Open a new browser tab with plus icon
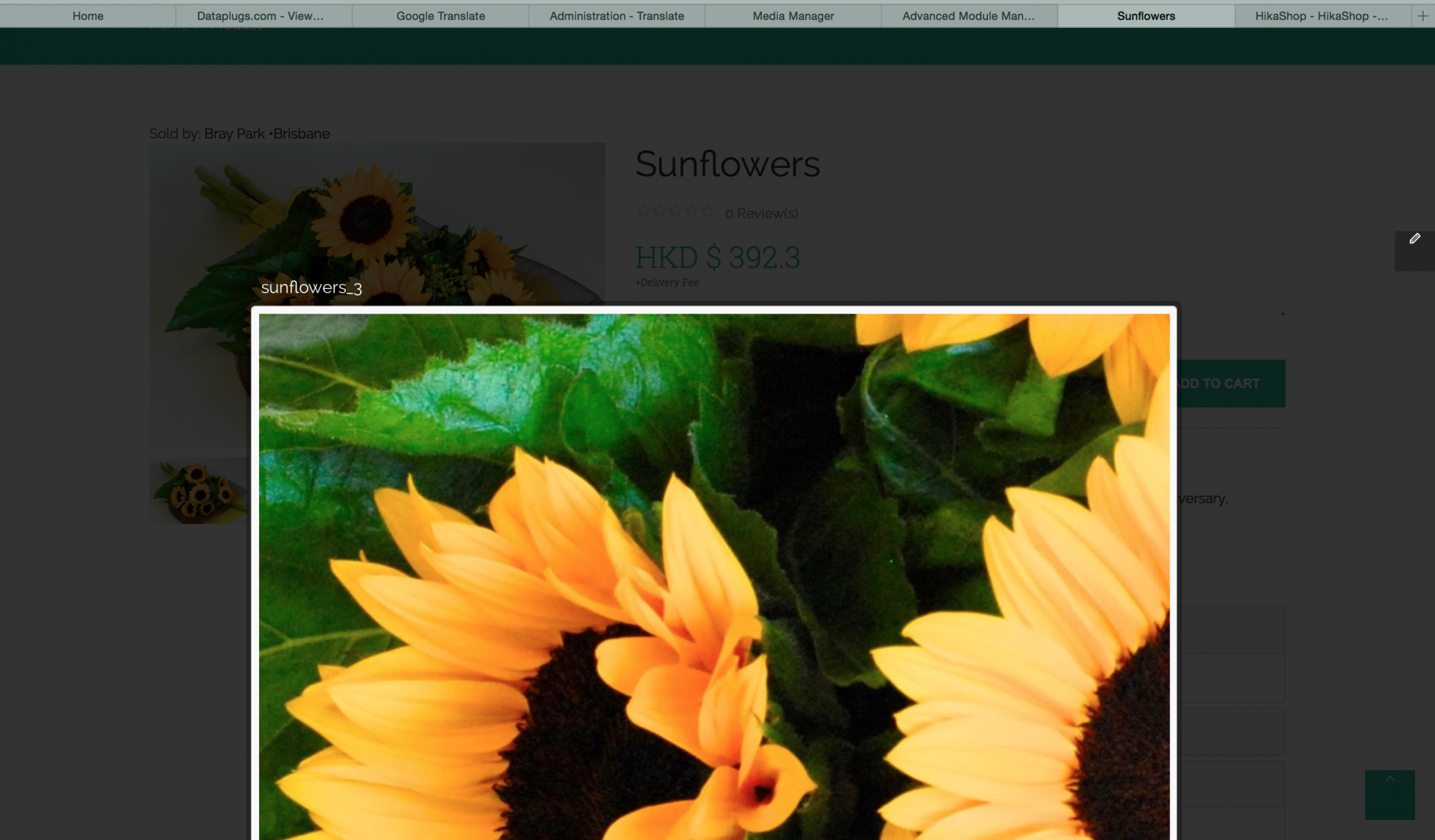The height and width of the screenshot is (840, 1435). point(1422,16)
